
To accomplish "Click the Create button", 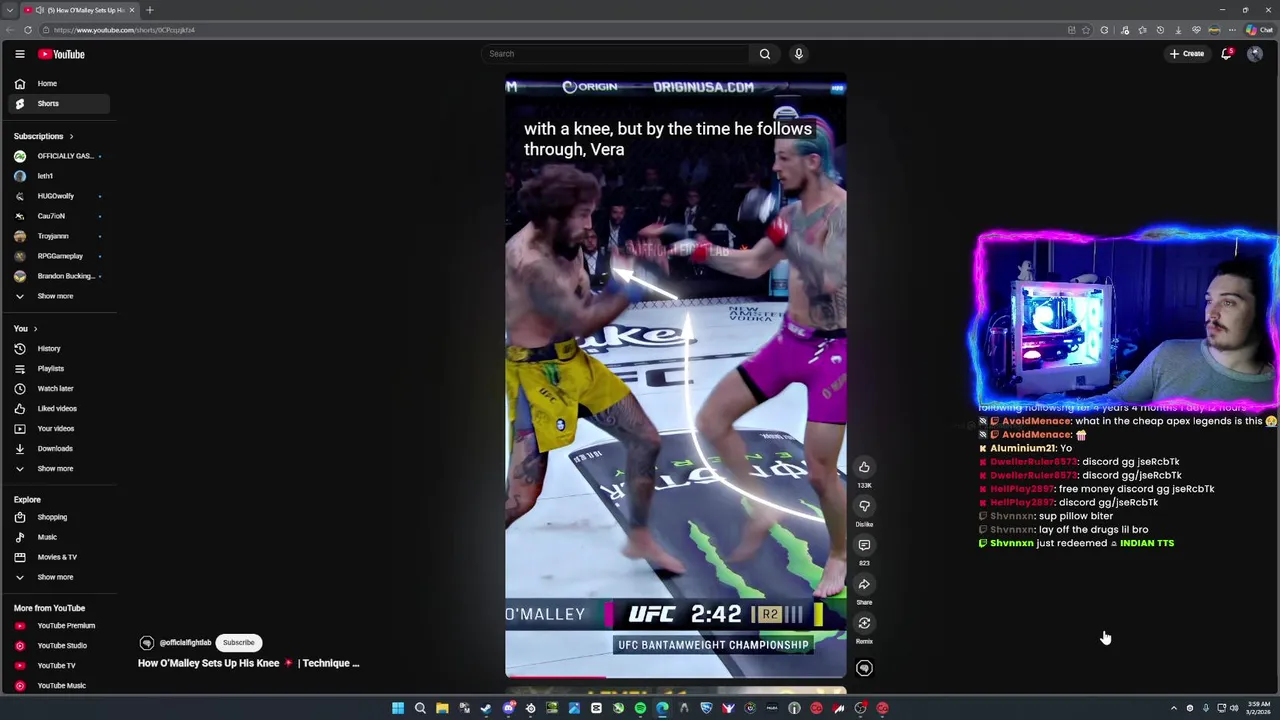I will pos(1187,54).
